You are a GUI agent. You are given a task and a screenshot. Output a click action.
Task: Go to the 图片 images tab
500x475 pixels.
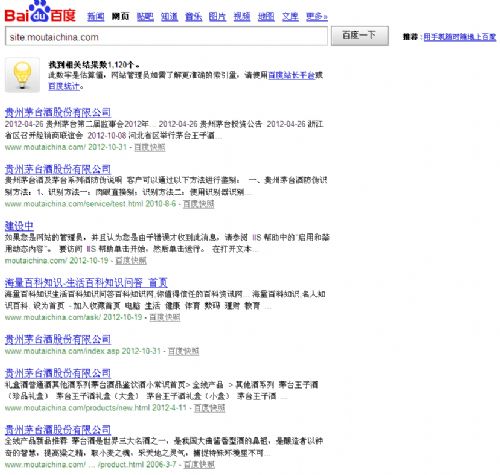point(217,16)
